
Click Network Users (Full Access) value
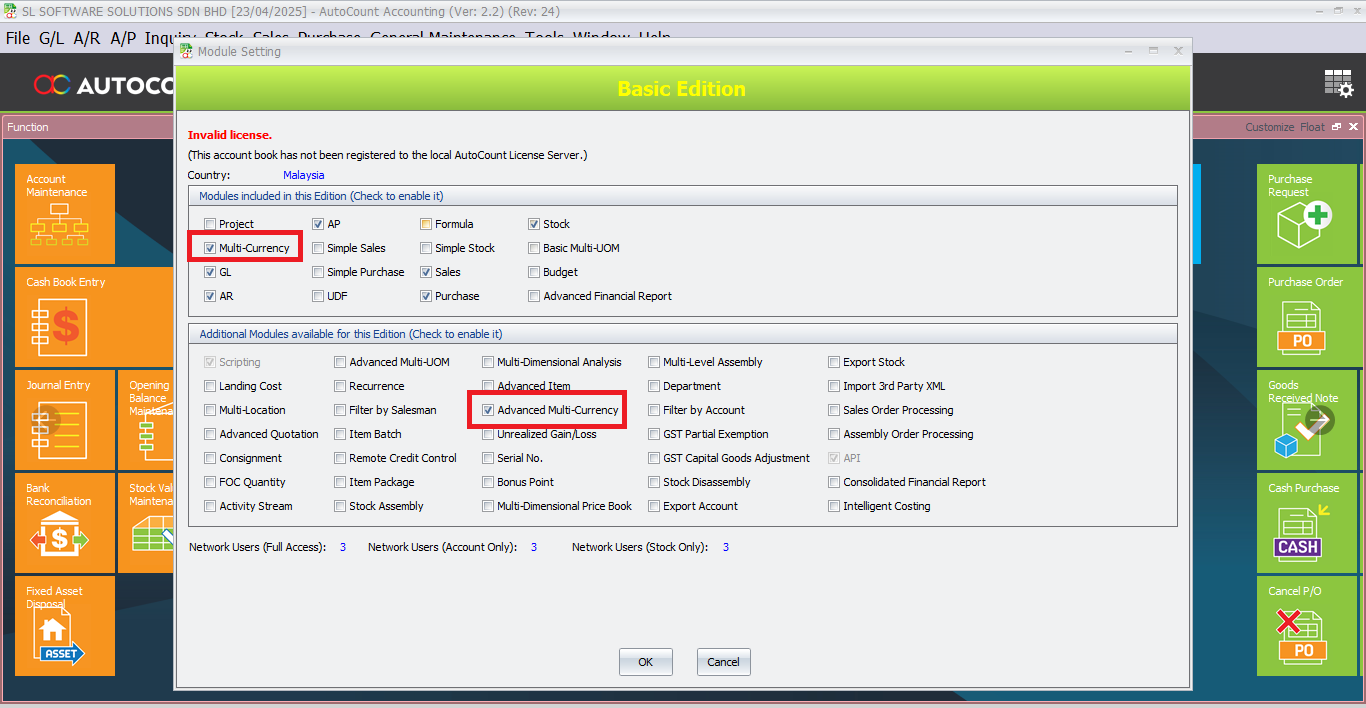[343, 547]
